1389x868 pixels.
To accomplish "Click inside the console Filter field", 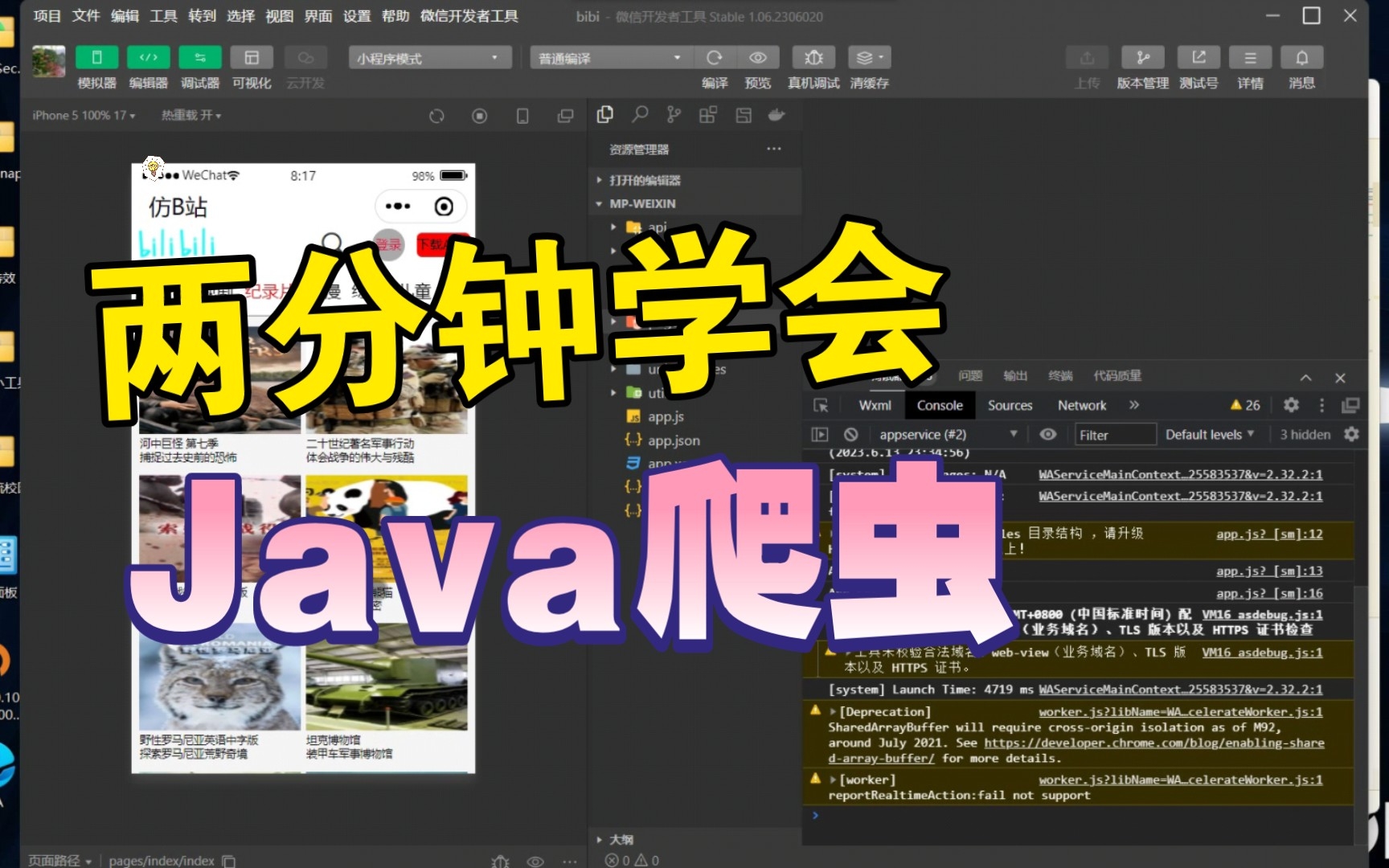I will point(1115,434).
